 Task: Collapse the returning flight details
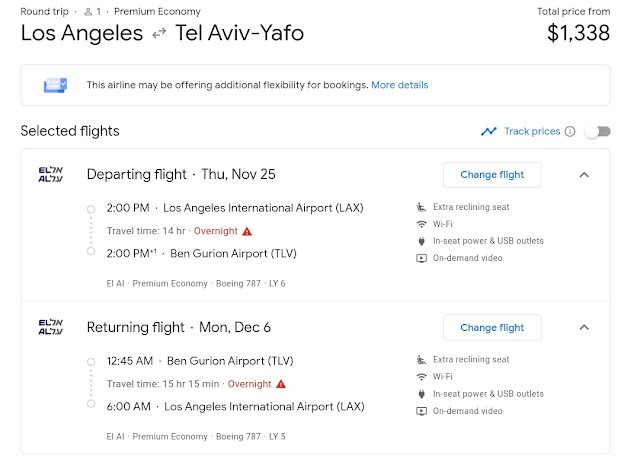click(x=585, y=328)
